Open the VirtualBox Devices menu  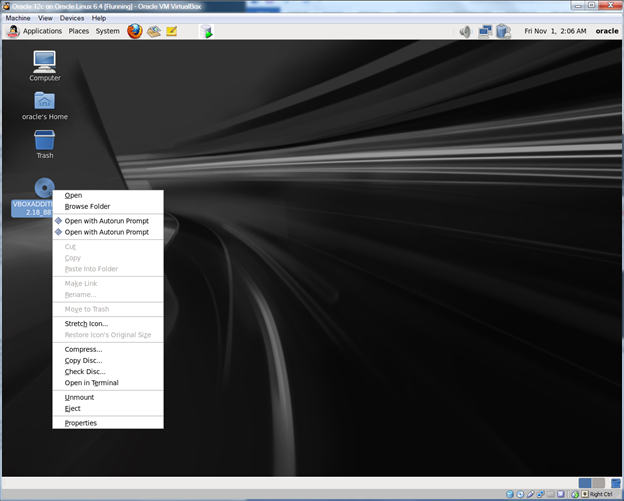tap(72, 18)
